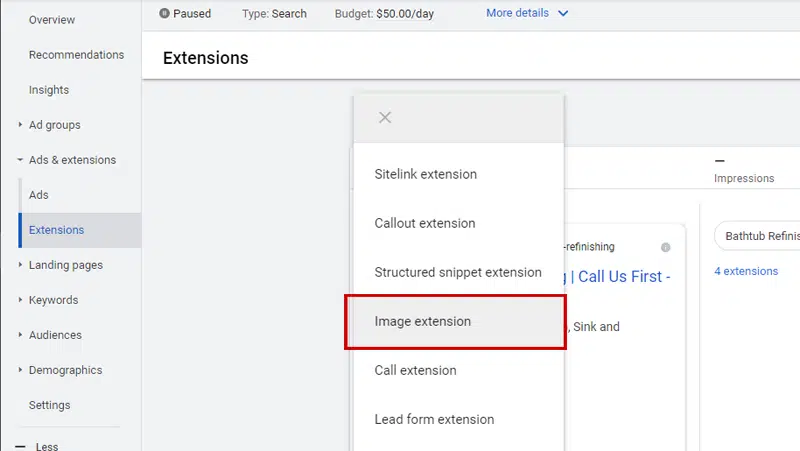
Task: Select Image extension from the menu
Action: (455, 322)
